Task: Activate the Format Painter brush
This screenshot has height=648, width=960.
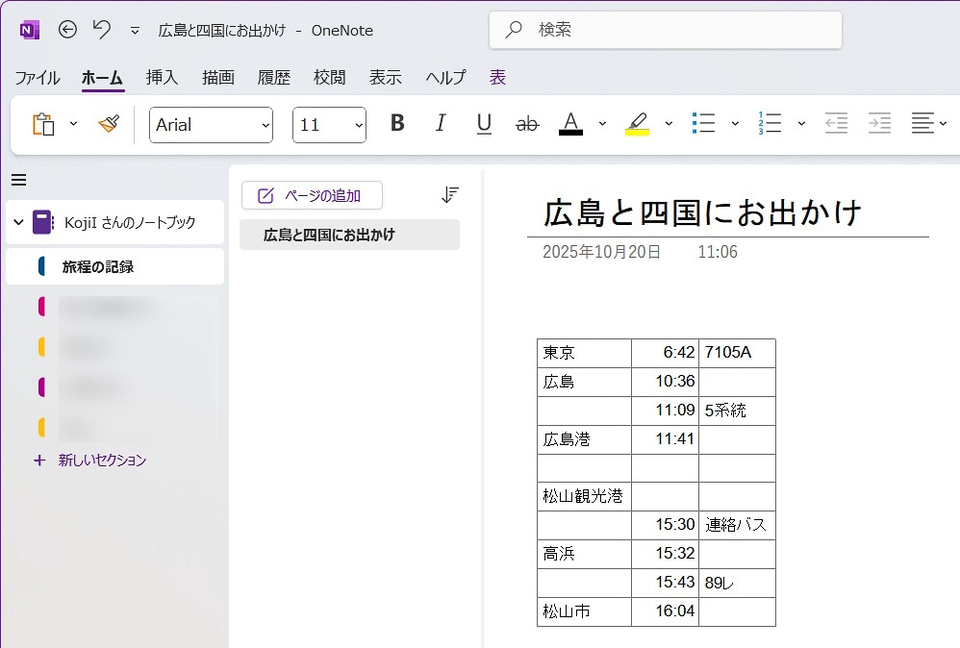Action: tap(109, 124)
